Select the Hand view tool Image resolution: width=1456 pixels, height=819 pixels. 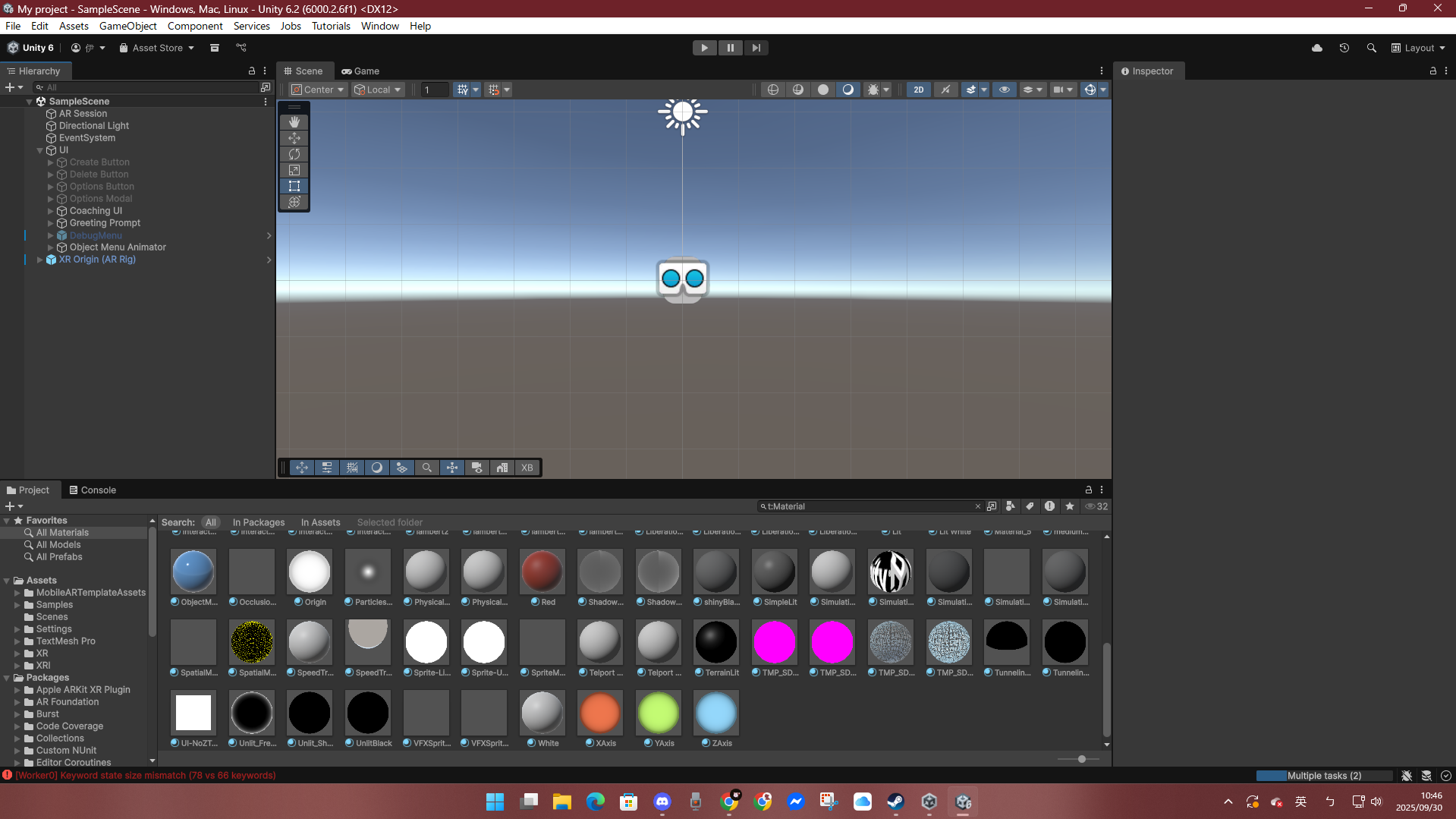tap(294, 122)
